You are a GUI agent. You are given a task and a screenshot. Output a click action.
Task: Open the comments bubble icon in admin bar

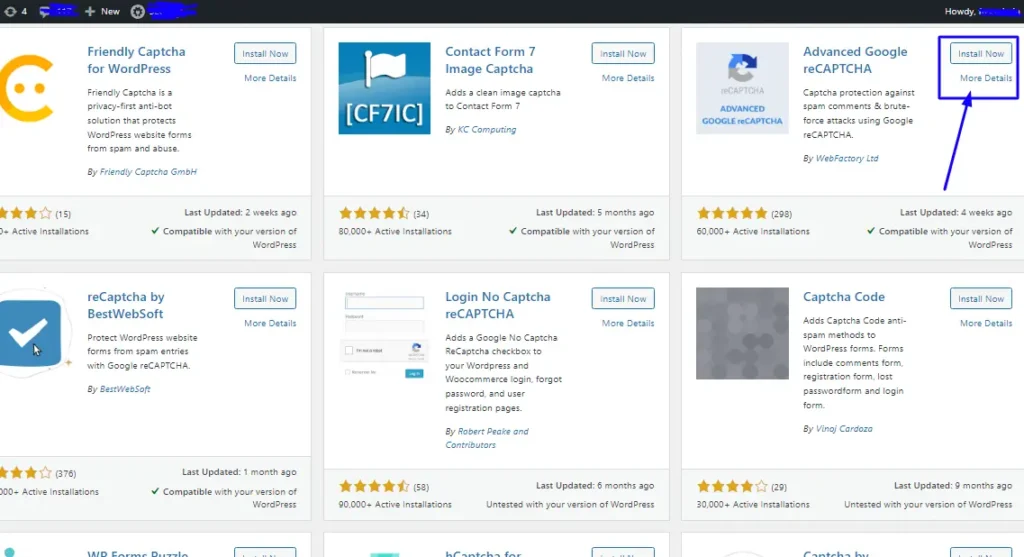(44, 11)
